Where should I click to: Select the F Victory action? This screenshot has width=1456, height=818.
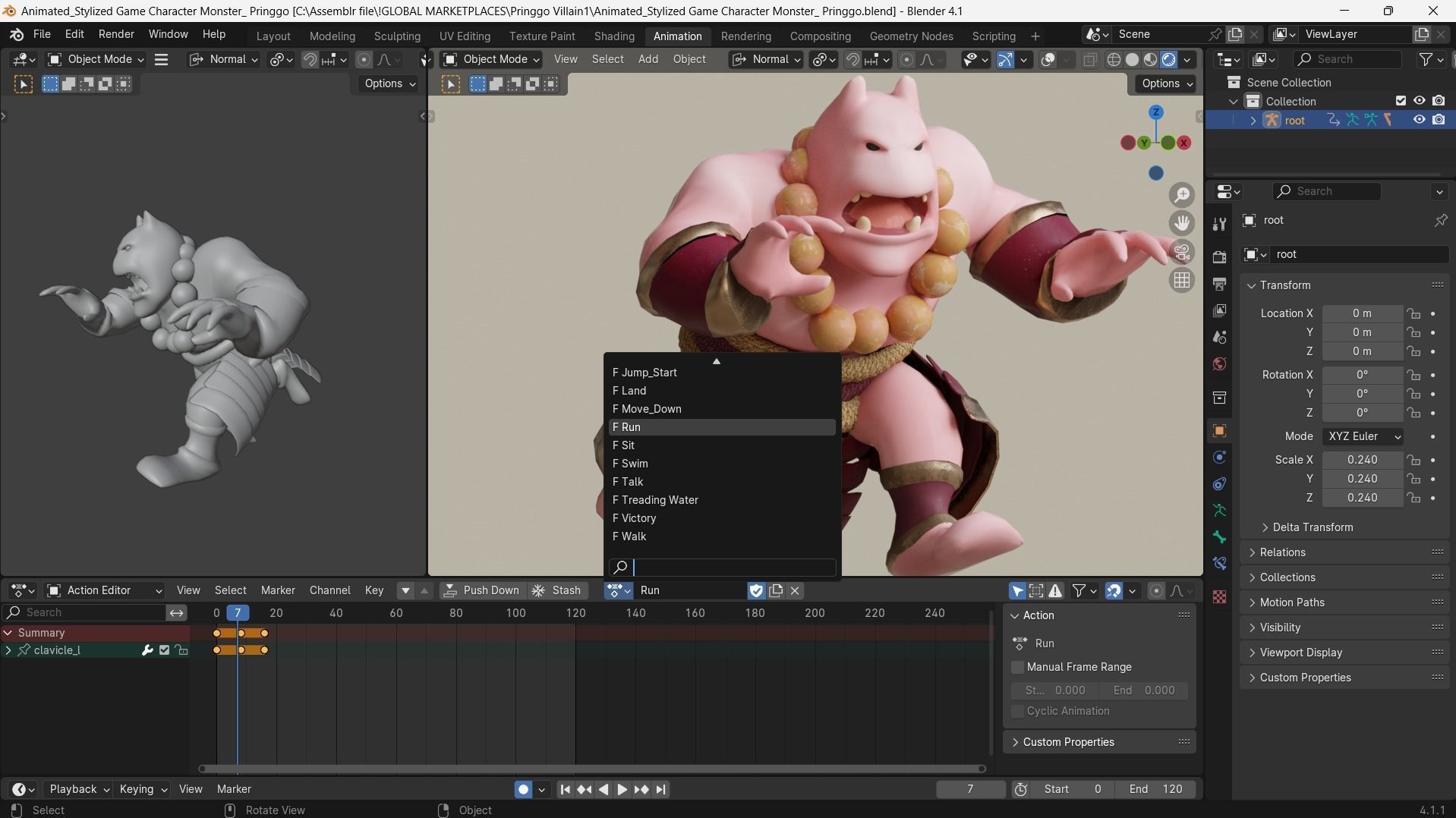click(722, 518)
